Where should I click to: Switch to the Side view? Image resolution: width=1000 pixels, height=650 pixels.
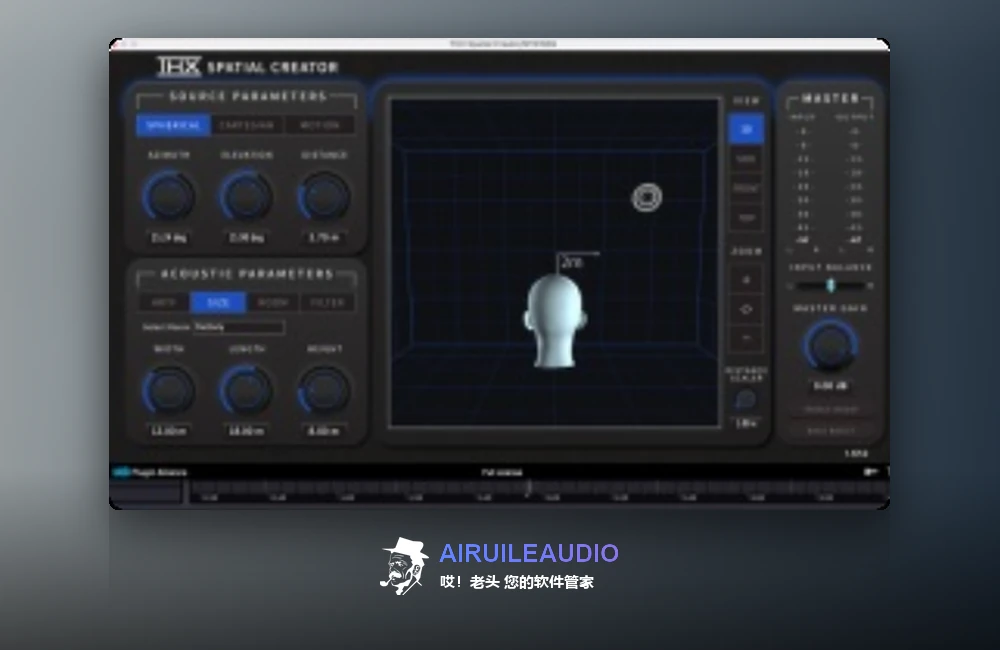pos(746,159)
